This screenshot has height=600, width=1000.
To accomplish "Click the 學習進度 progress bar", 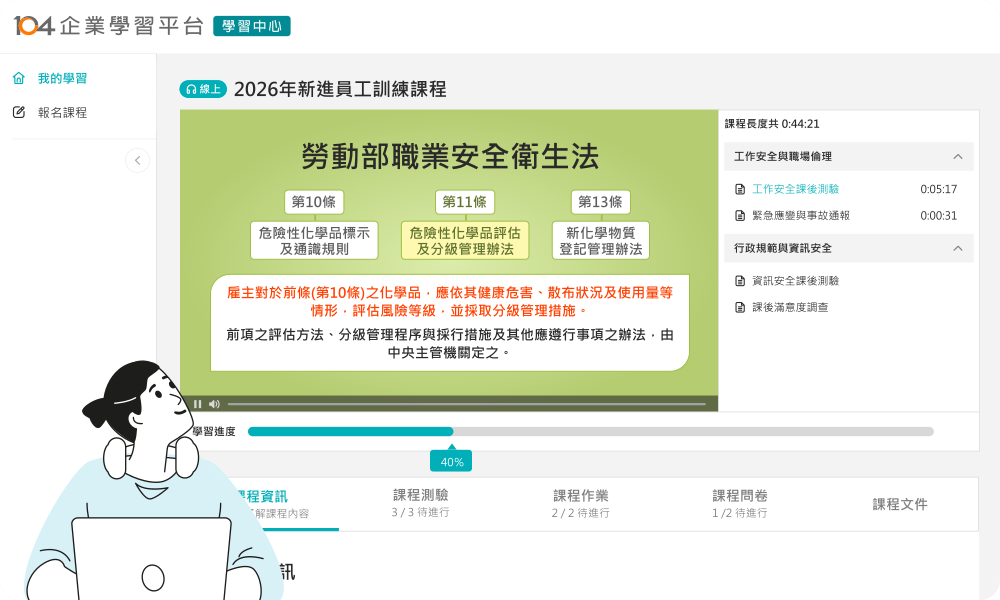I will (591, 432).
